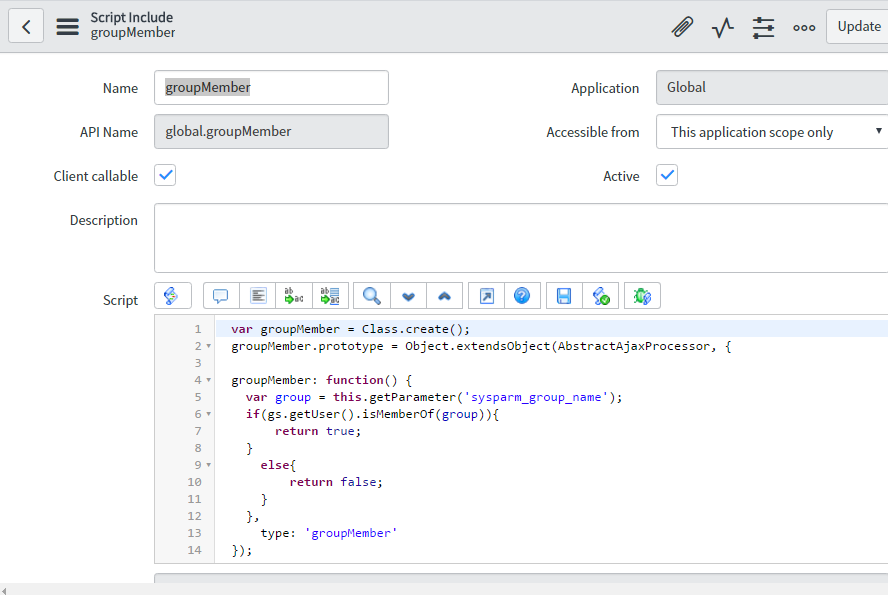The width and height of the screenshot is (888, 595).
Task: Click the 'Client callable' field label
Action: [x=96, y=176]
